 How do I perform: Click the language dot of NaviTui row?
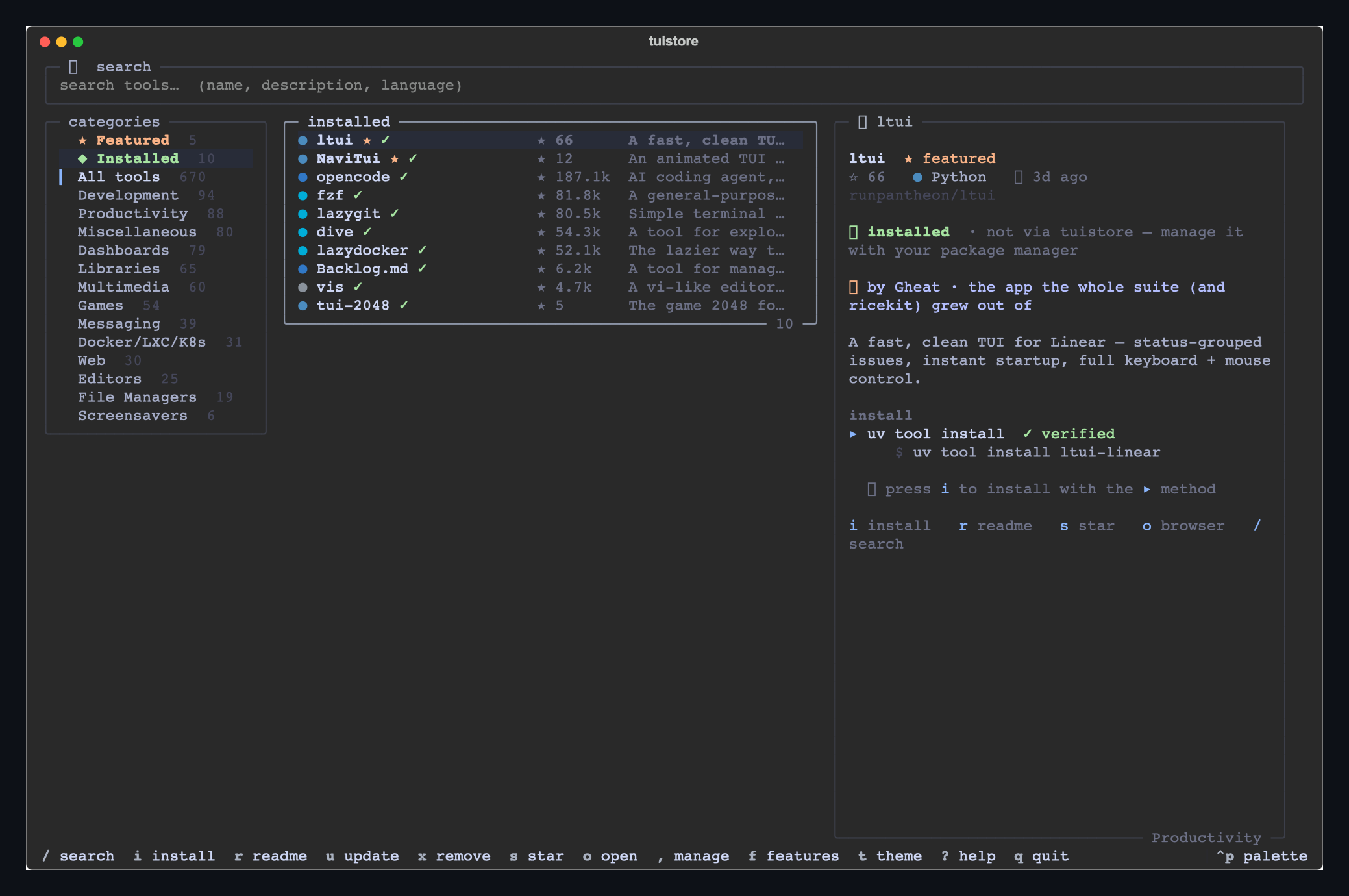click(x=303, y=158)
